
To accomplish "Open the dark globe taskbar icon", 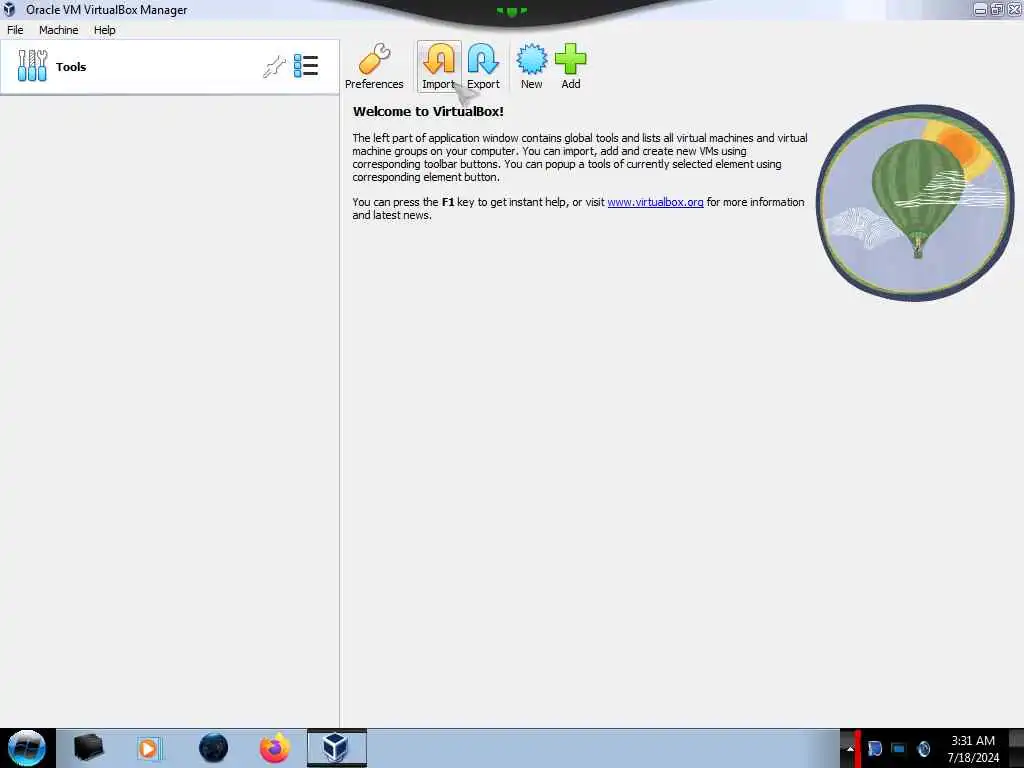I will 213,748.
